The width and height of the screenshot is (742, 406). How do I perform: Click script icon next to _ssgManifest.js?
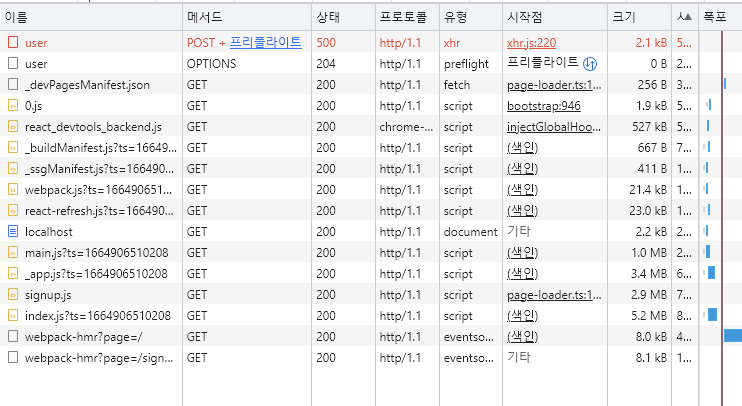tap(13, 168)
